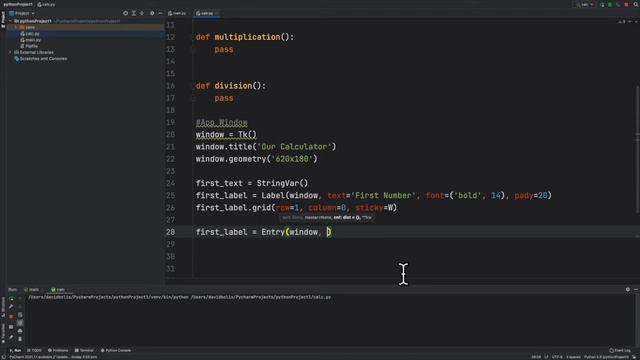Click the #App Window comment line

222,122
